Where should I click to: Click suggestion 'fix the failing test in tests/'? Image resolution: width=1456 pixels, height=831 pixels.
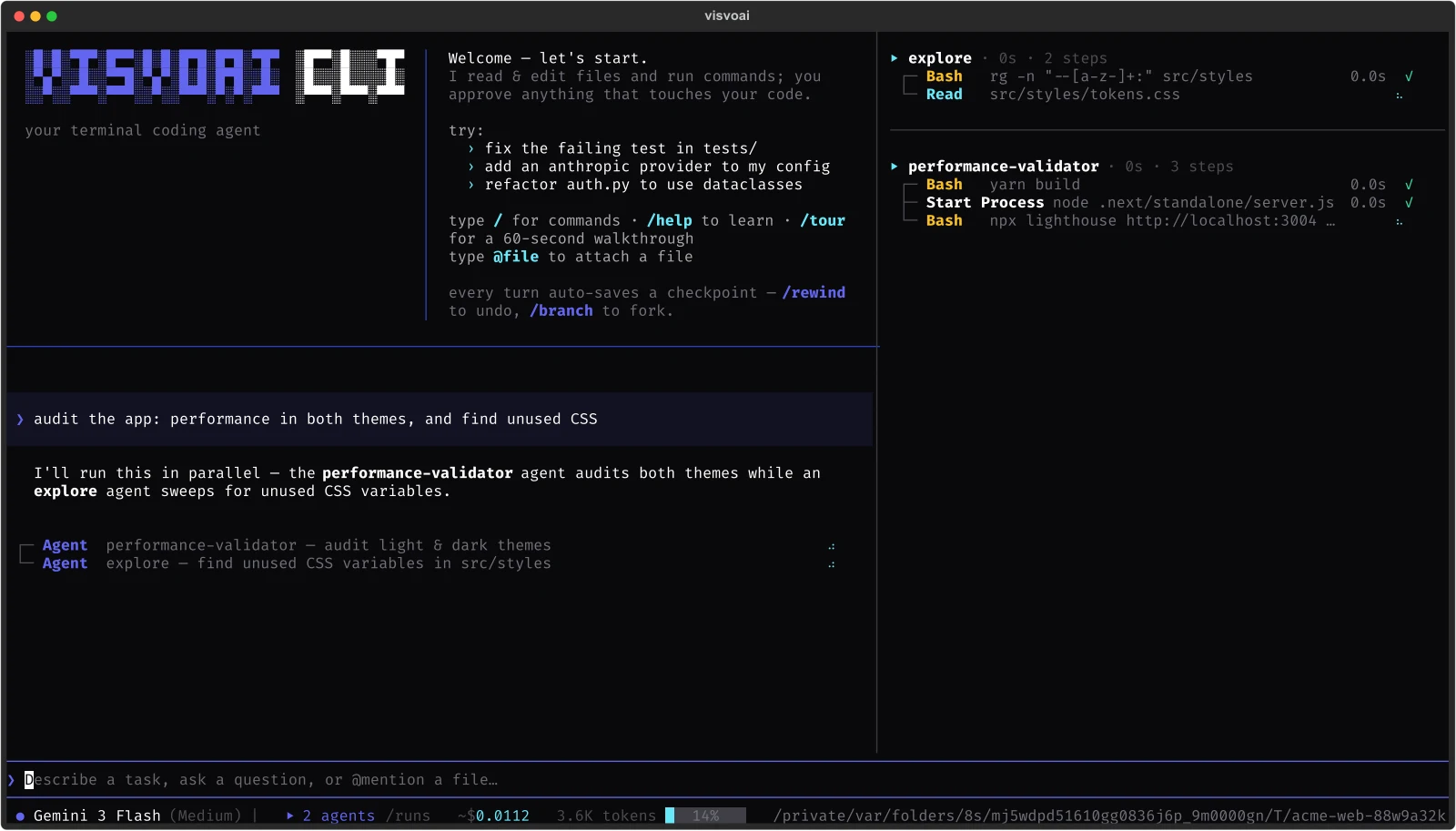tap(621, 148)
